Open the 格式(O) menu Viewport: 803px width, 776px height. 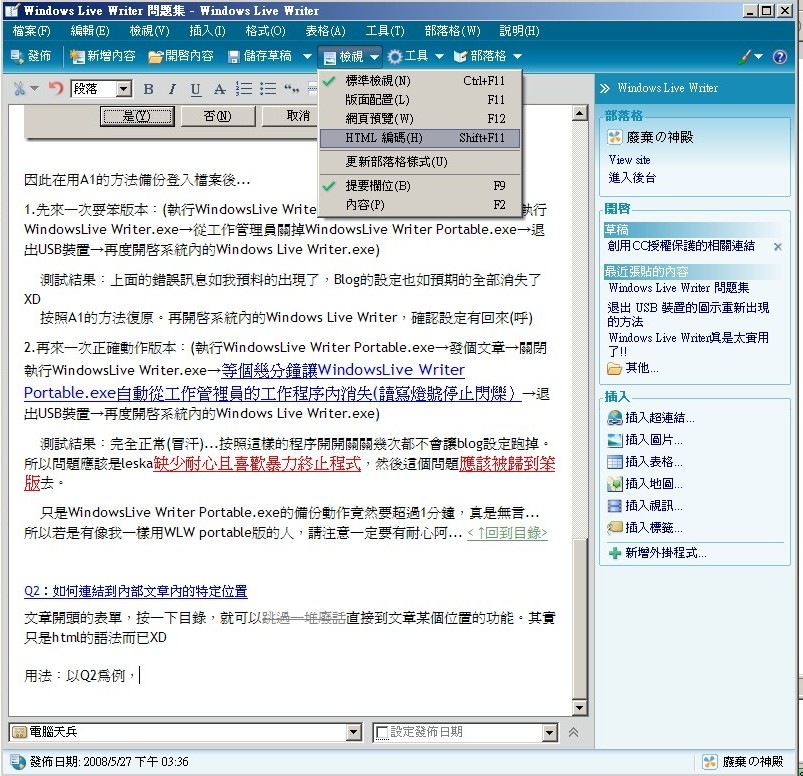point(265,31)
